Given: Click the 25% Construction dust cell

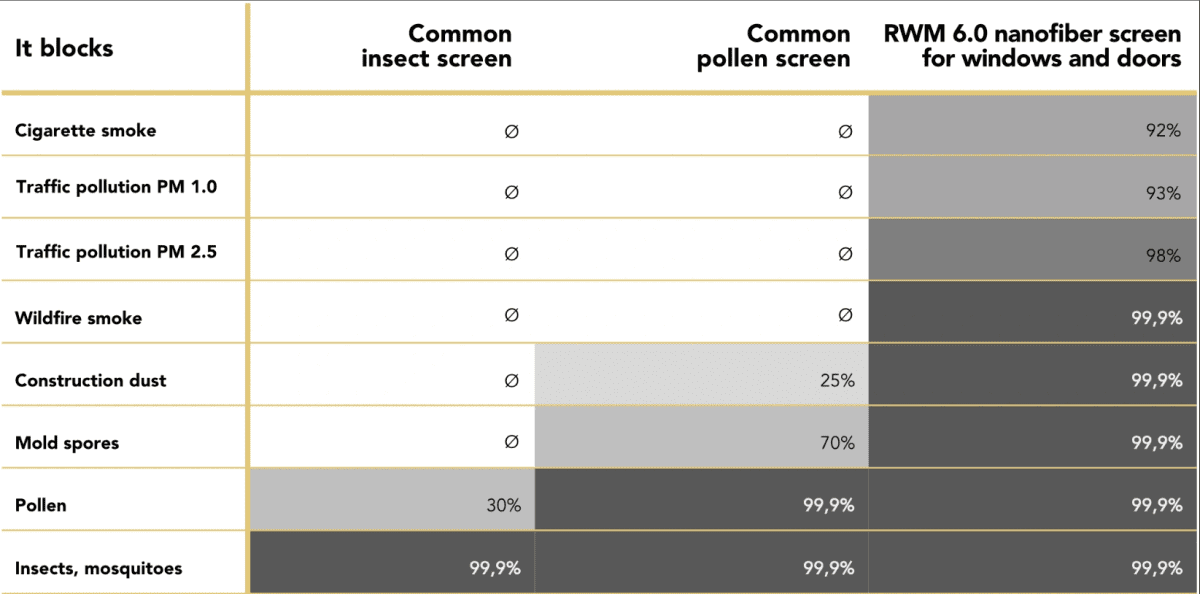Looking at the screenshot, I should pos(837,380).
